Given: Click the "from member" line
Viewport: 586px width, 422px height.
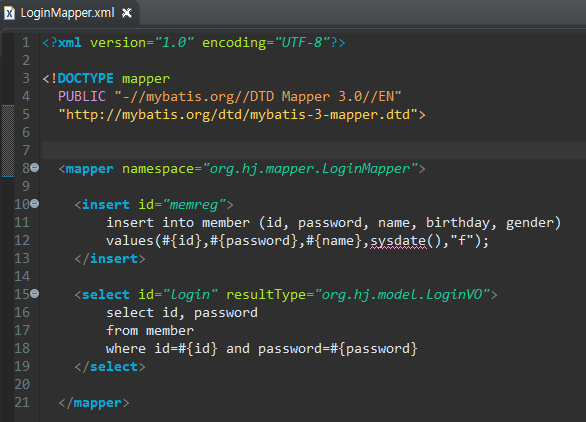Looking at the screenshot, I should tap(150, 330).
